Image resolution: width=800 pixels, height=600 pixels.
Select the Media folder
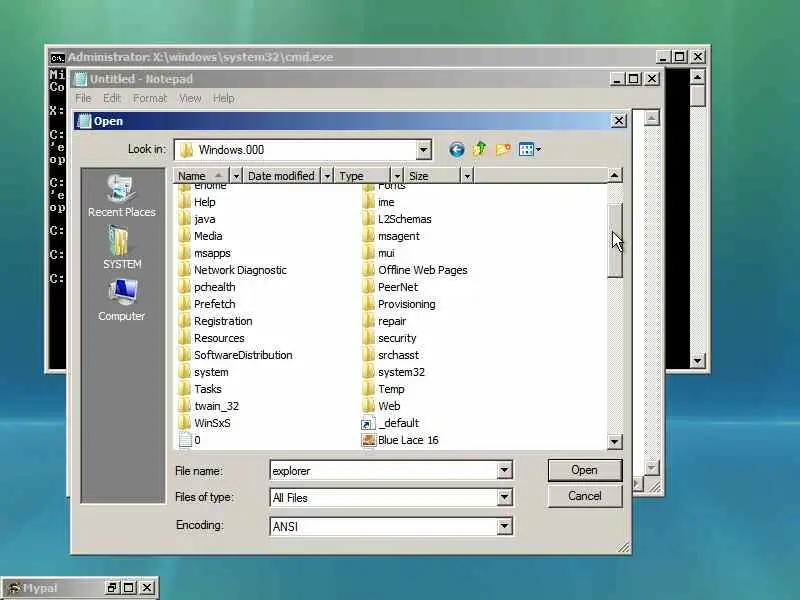pos(201,236)
